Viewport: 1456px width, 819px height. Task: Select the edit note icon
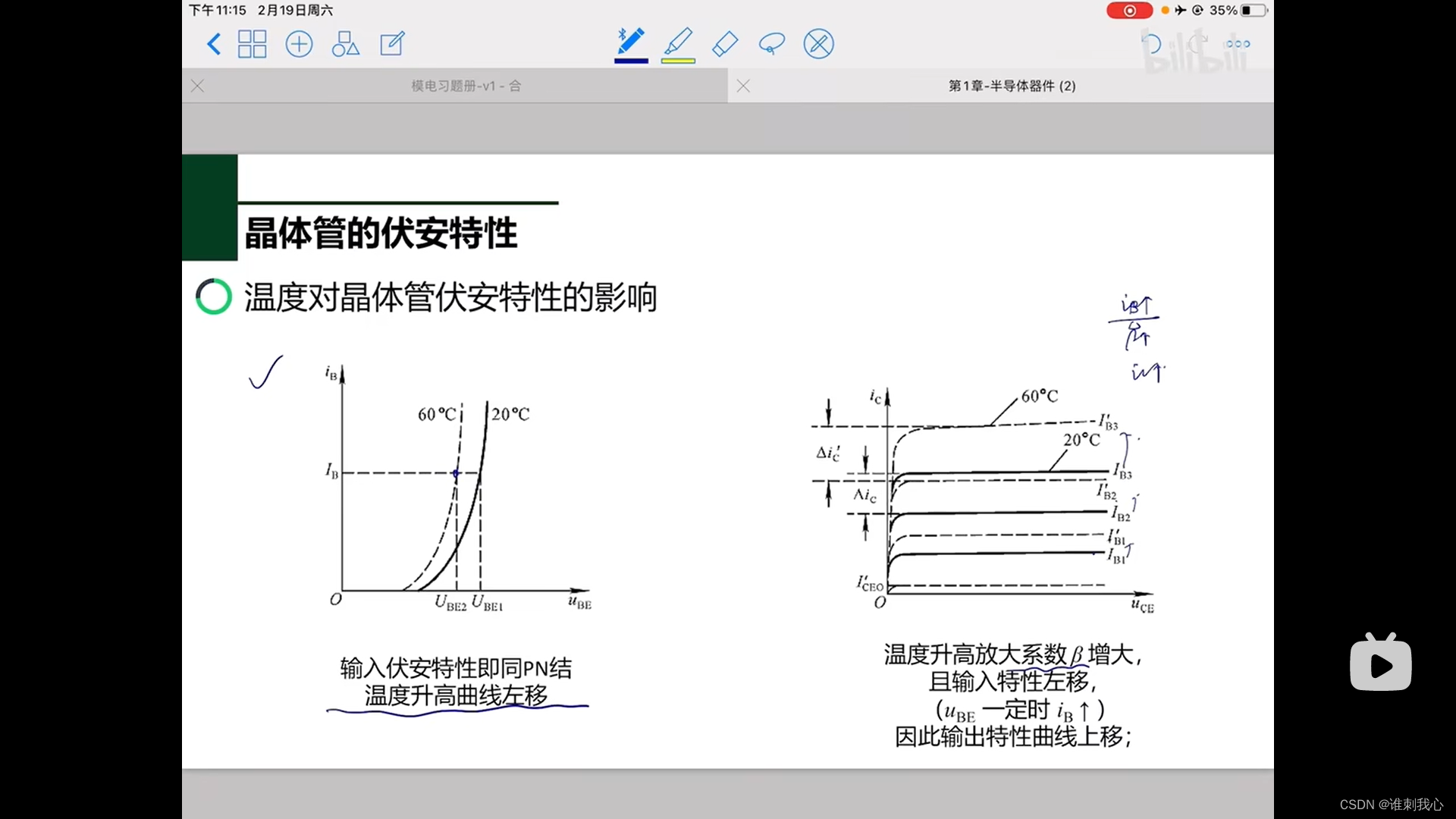[x=392, y=44]
